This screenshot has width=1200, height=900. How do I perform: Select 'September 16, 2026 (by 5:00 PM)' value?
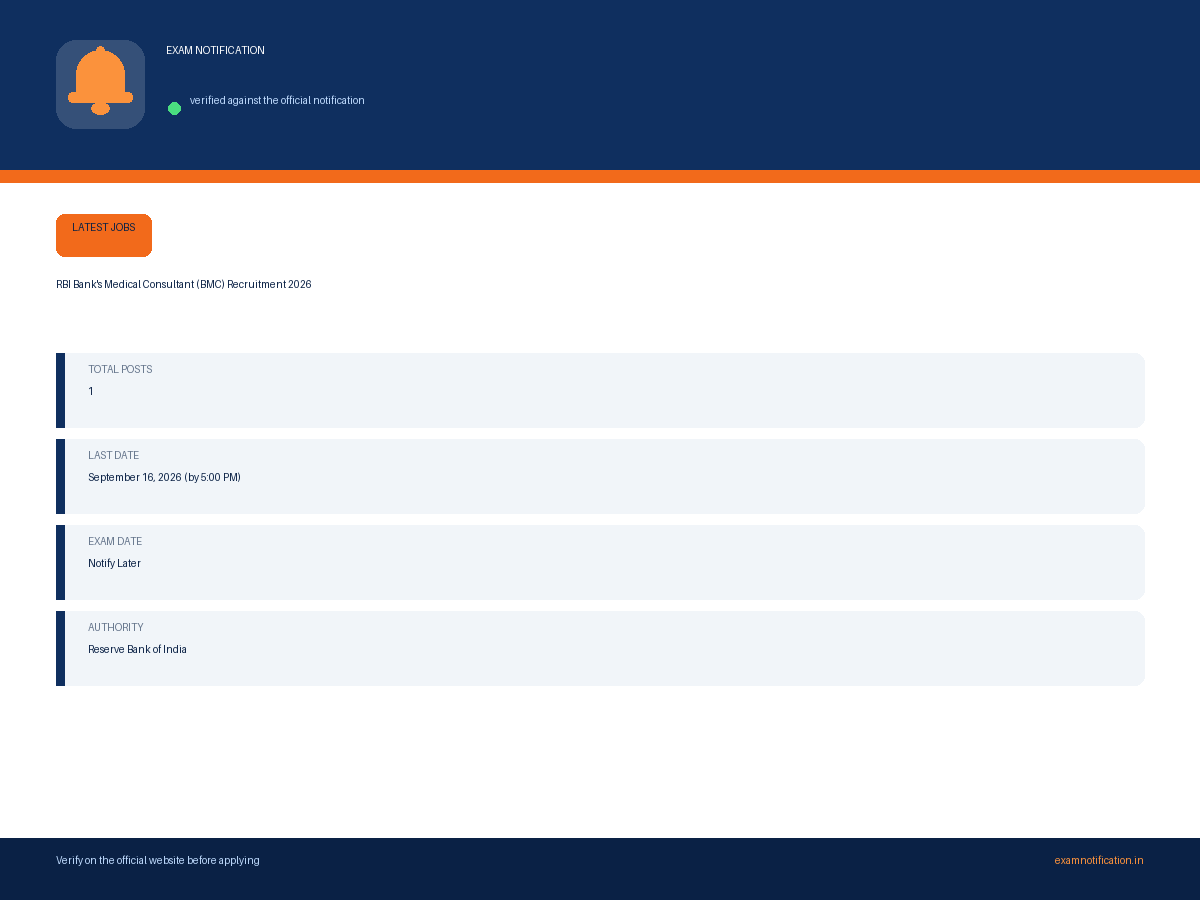[164, 477]
